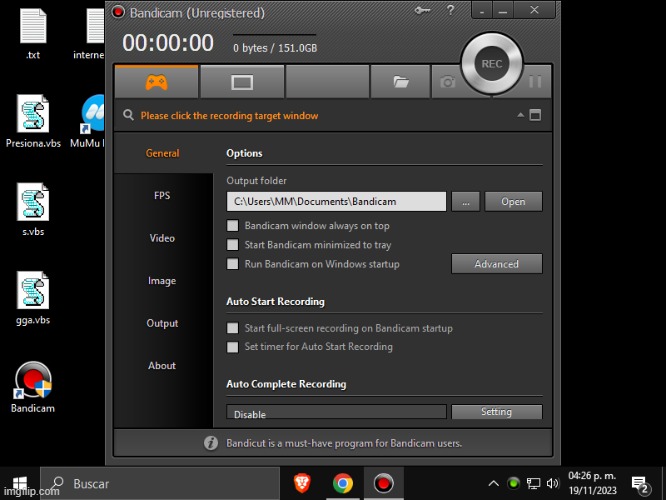Open the notification center icon
Screen dimensions: 666x500
pyautogui.click(x=640, y=484)
